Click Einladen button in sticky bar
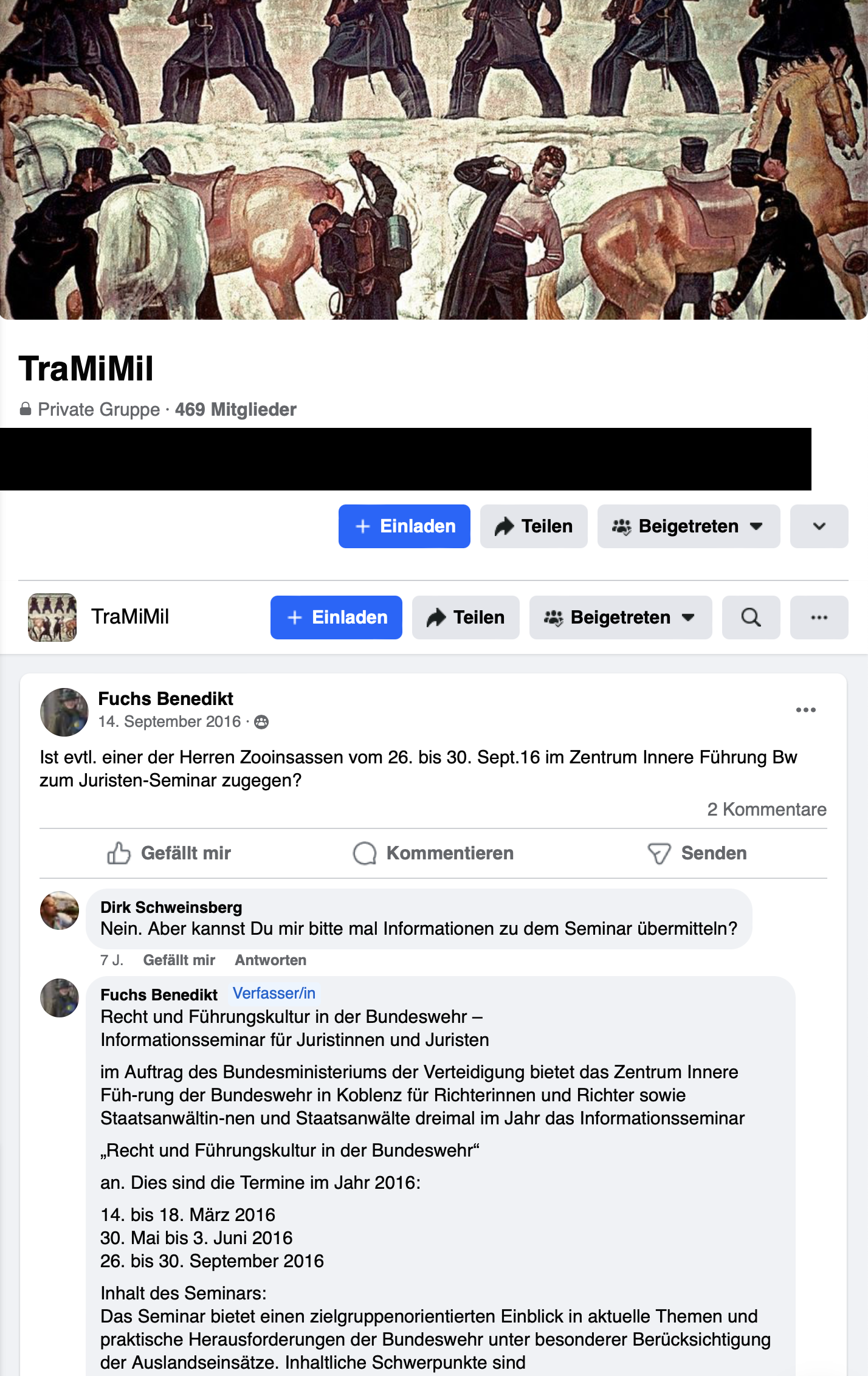The width and height of the screenshot is (868, 1376). [x=336, y=617]
